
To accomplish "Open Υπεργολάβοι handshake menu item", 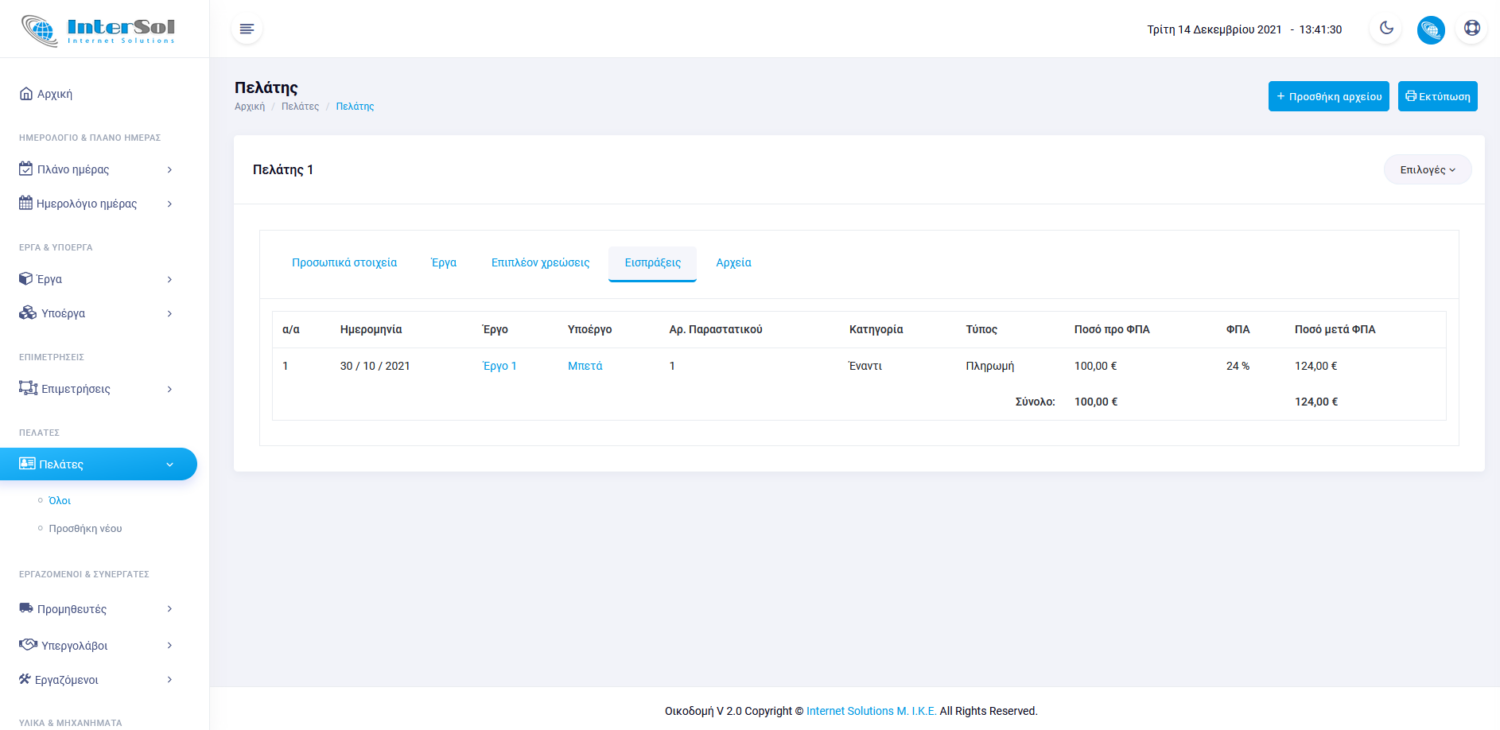I will 96,646.
